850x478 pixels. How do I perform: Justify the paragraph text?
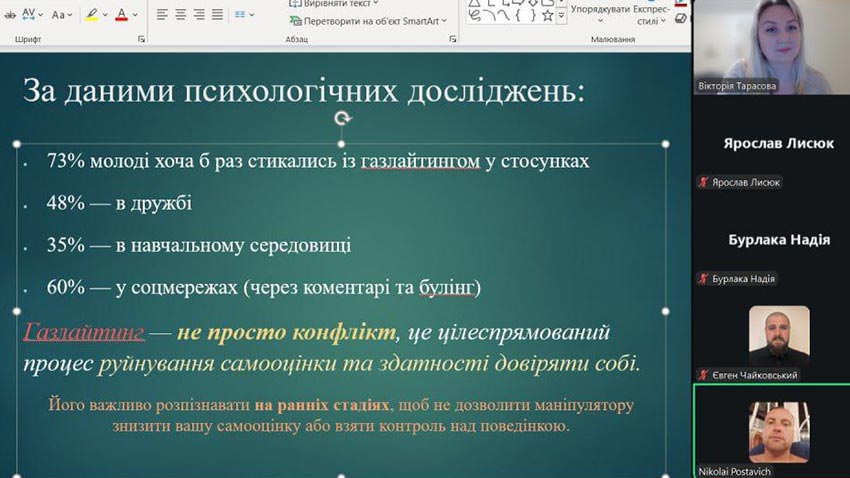click(x=216, y=15)
